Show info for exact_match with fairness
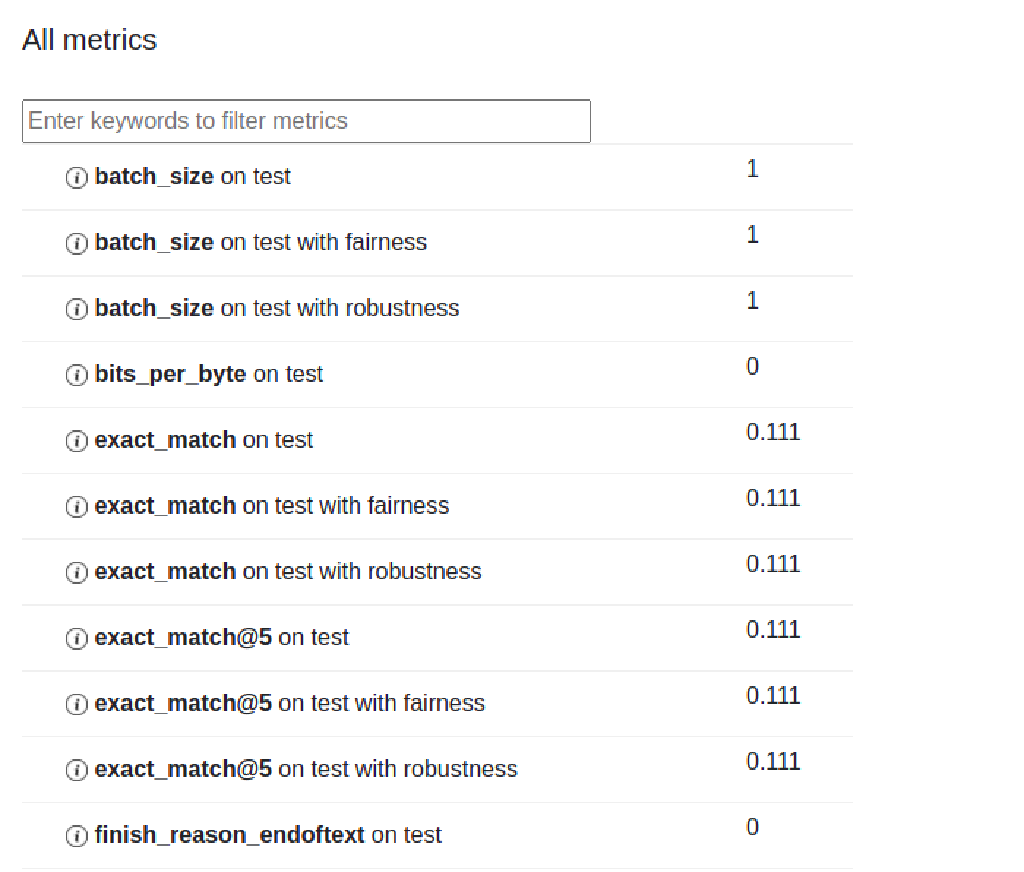The height and width of the screenshot is (872, 1024). 76,507
